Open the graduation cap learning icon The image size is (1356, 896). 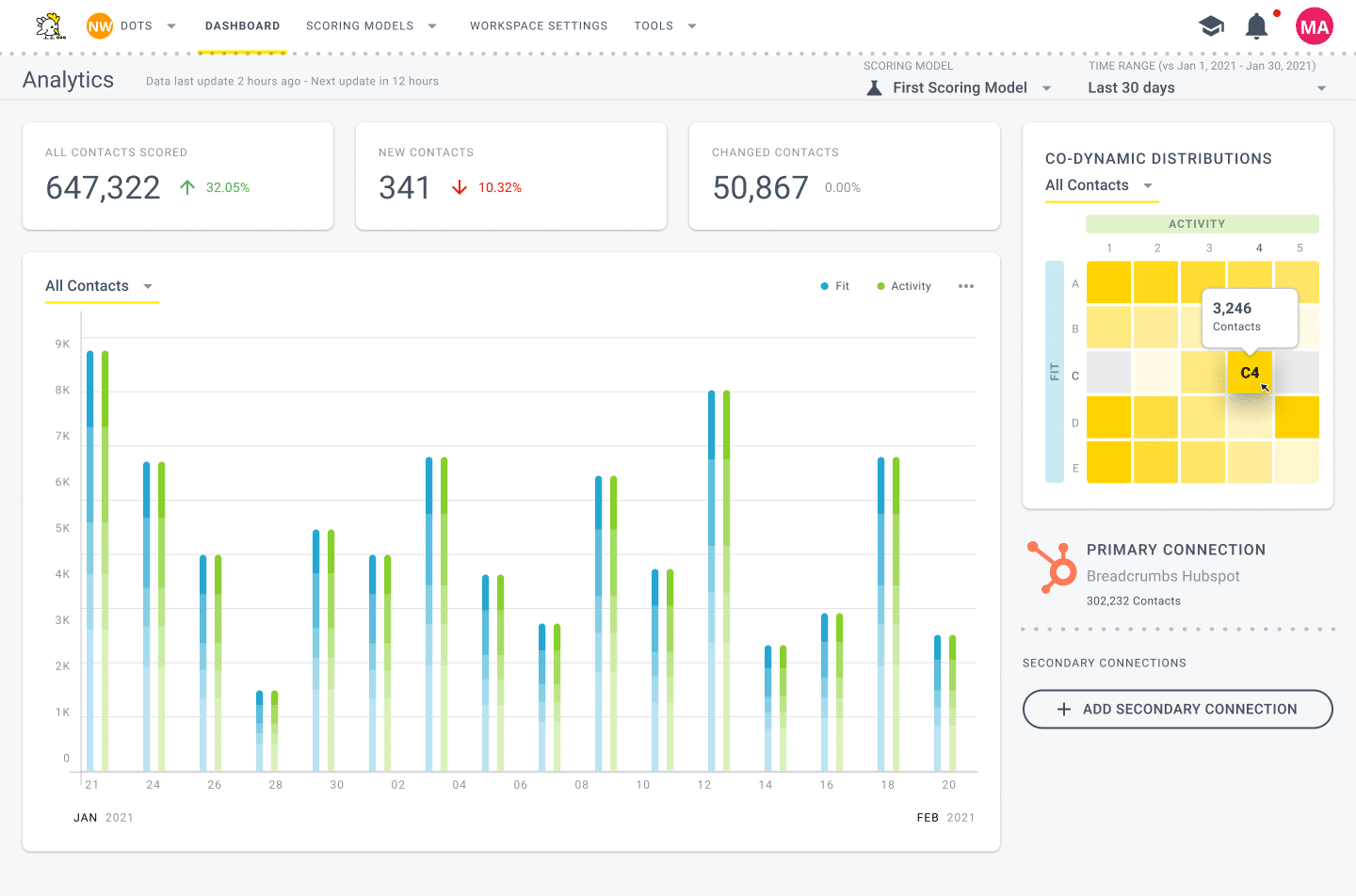[1212, 26]
